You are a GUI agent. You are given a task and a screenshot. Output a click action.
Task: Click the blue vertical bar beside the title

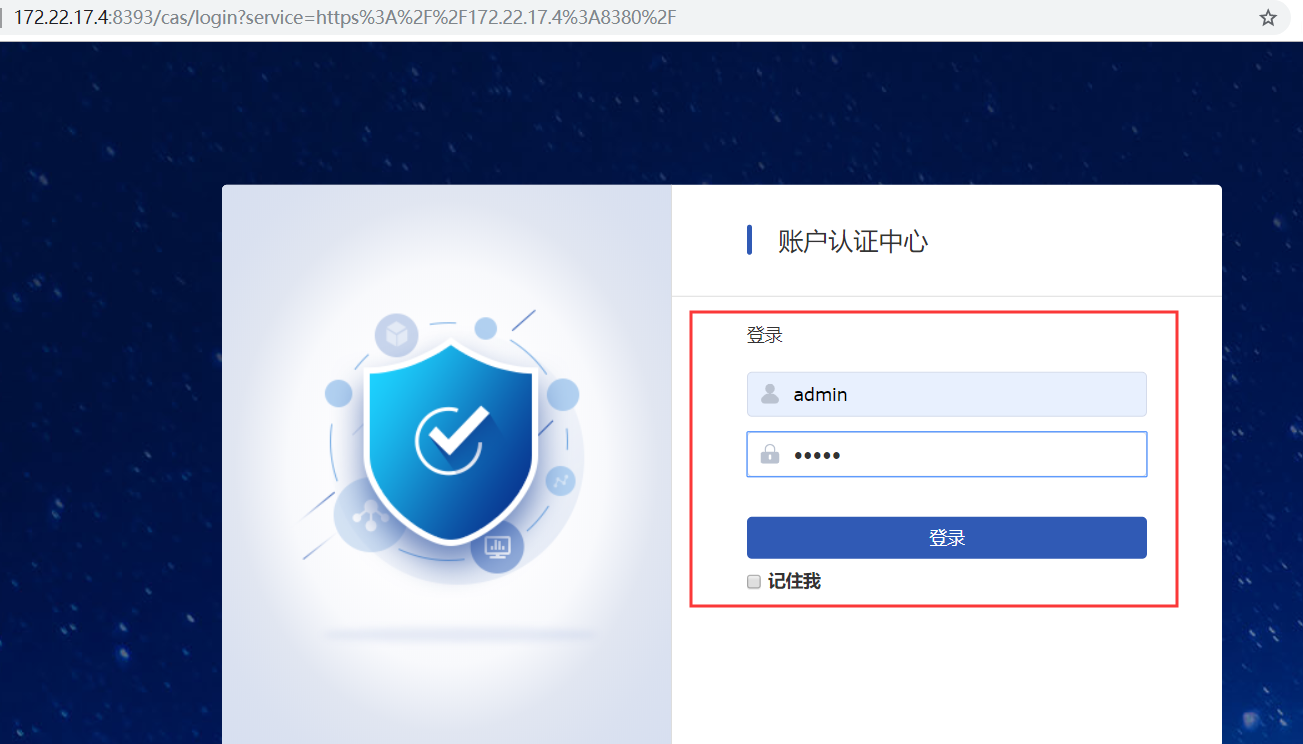(x=749, y=240)
